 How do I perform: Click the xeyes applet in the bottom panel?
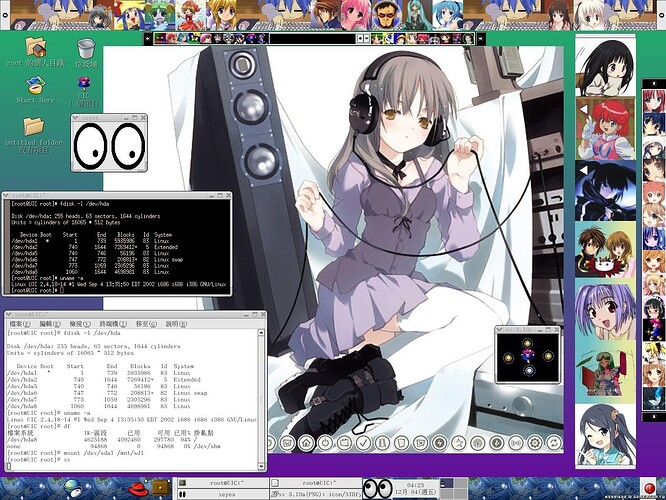click(x=378, y=489)
